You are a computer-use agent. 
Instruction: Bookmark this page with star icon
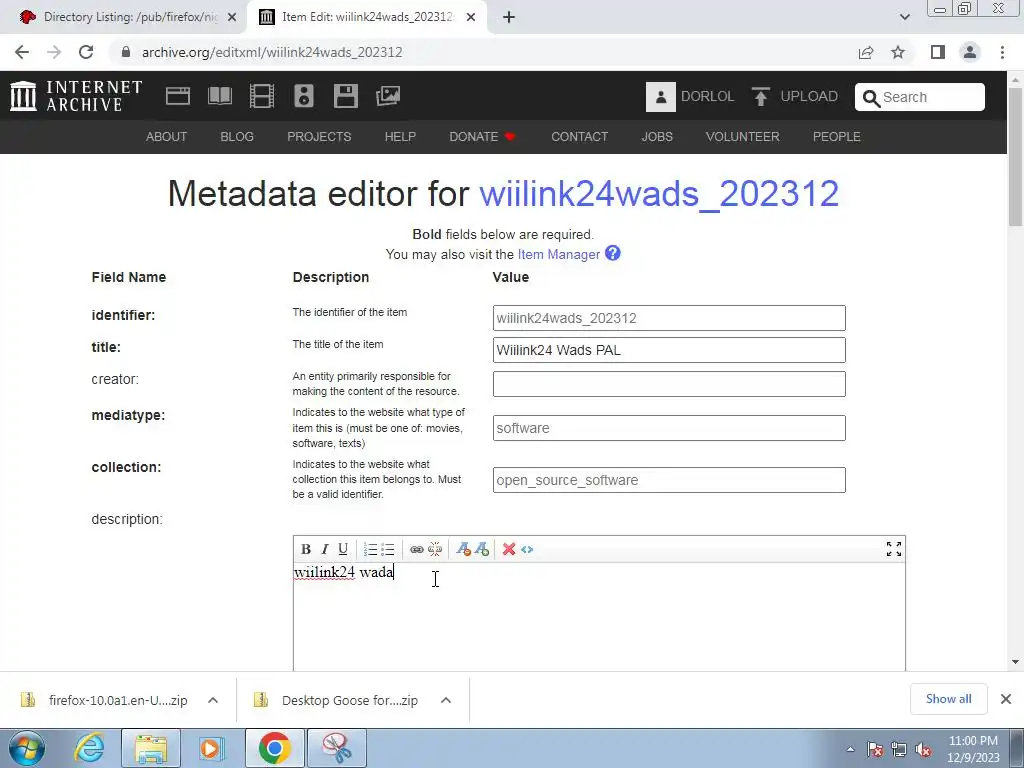[898, 52]
